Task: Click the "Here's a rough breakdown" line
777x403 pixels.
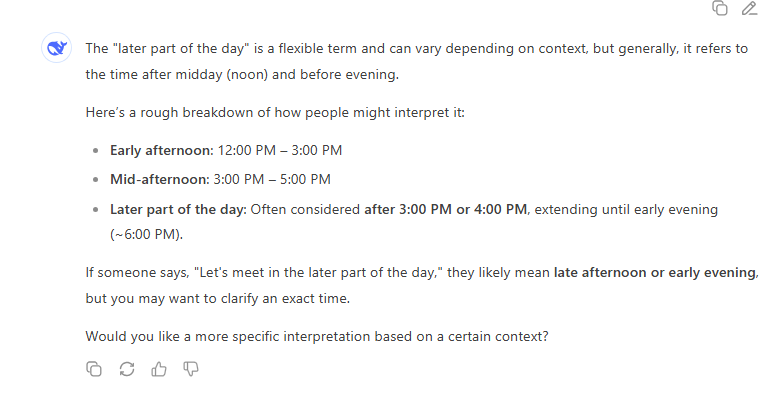Action: [x=275, y=112]
